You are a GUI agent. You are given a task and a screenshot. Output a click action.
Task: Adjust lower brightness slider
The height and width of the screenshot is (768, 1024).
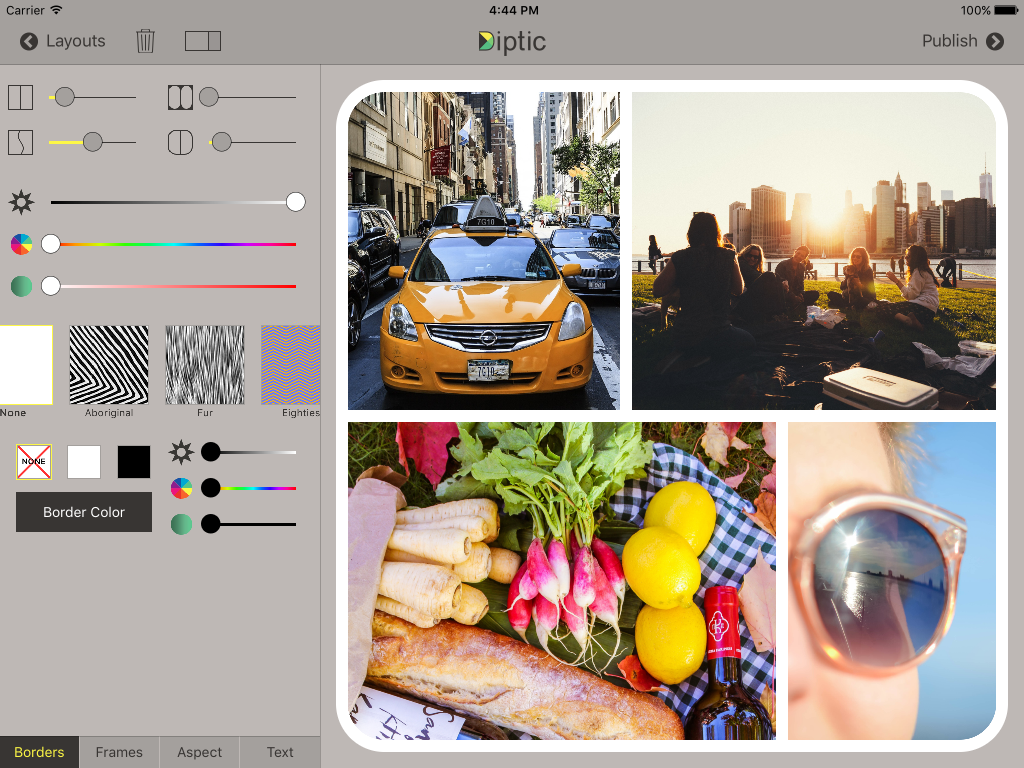tap(248, 452)
